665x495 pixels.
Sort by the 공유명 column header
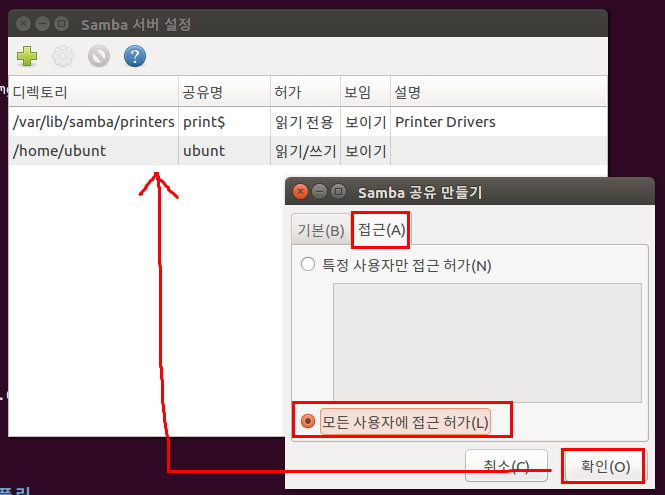tap(224, 92)
